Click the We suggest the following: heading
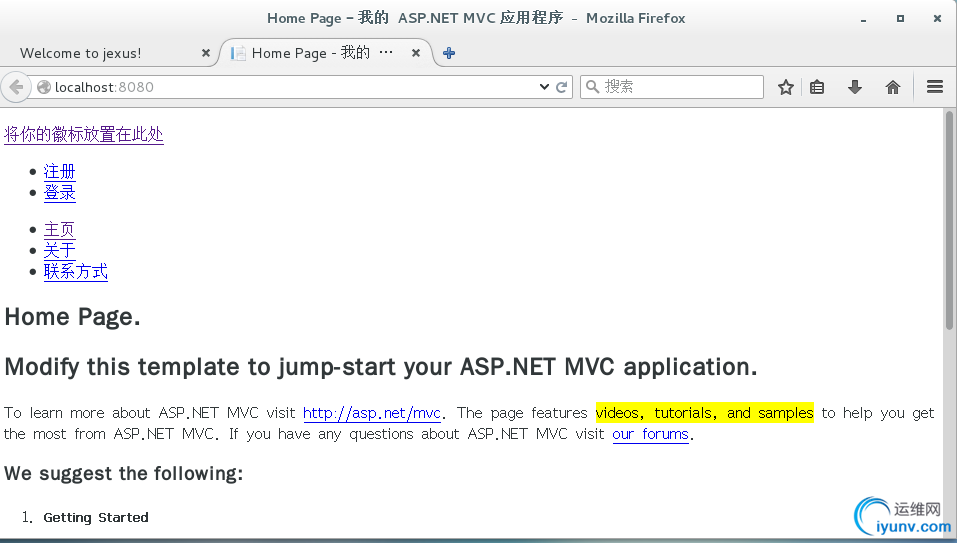The image size is (957, 543). pyautogui.click(x=123, y=473)
